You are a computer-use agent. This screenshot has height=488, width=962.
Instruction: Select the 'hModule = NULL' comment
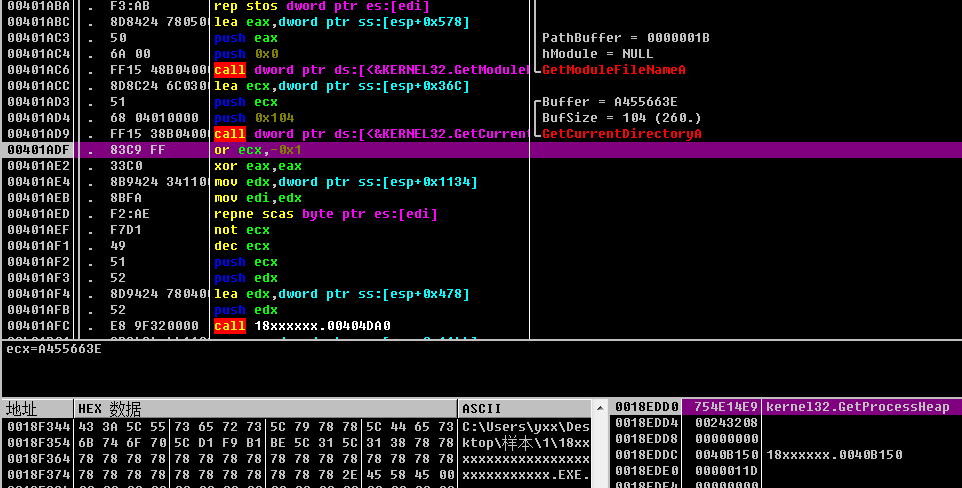pos(598,54)
